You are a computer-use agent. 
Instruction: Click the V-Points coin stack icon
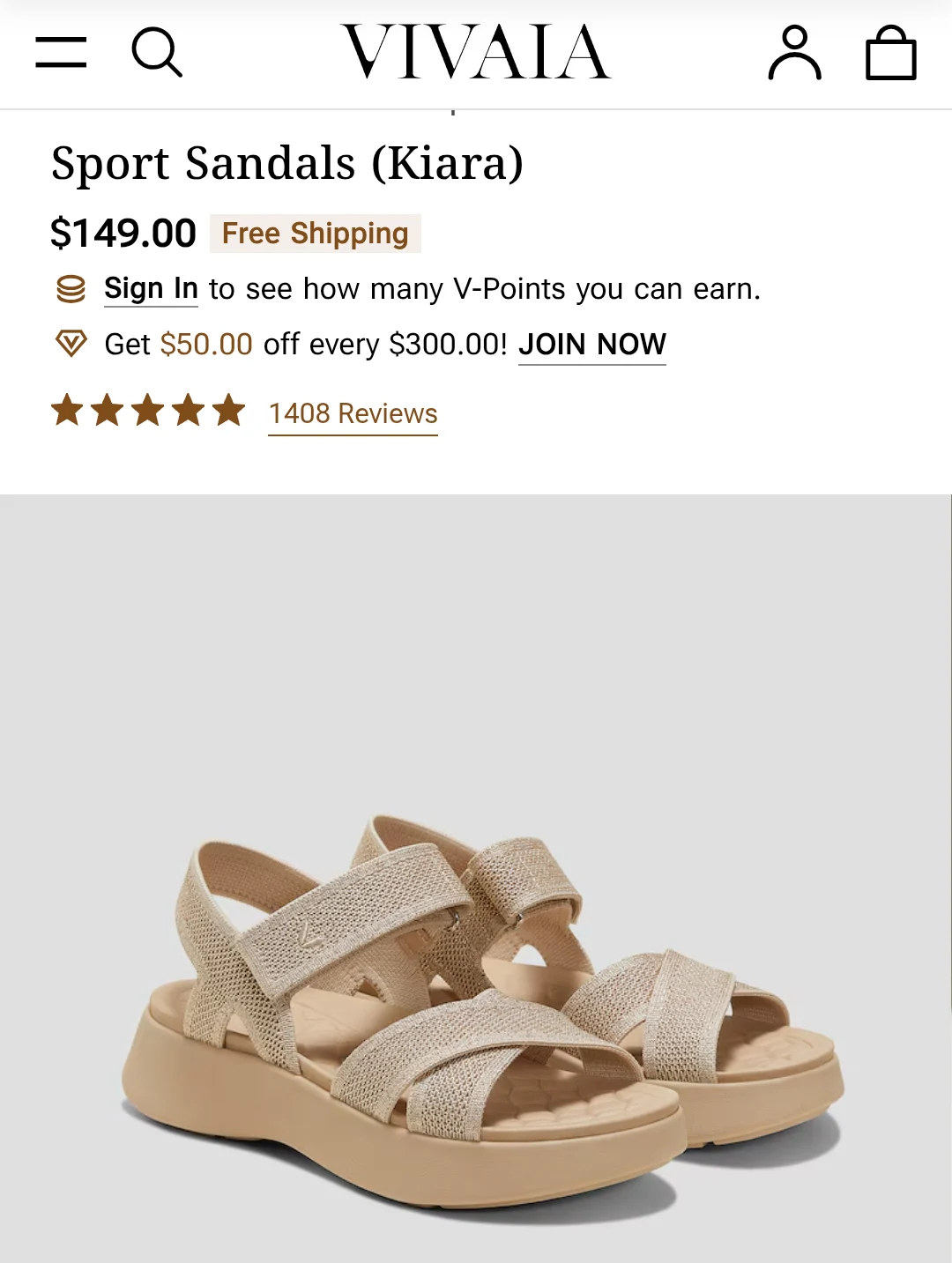[x=71, y=287]
